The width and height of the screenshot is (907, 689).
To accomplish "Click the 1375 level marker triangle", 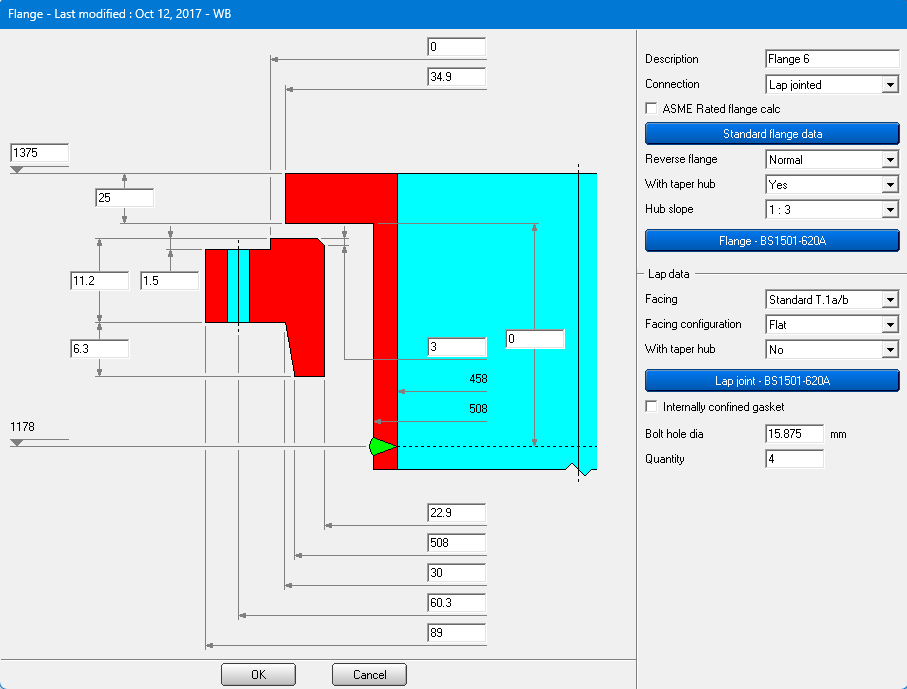I will [17, 170].
